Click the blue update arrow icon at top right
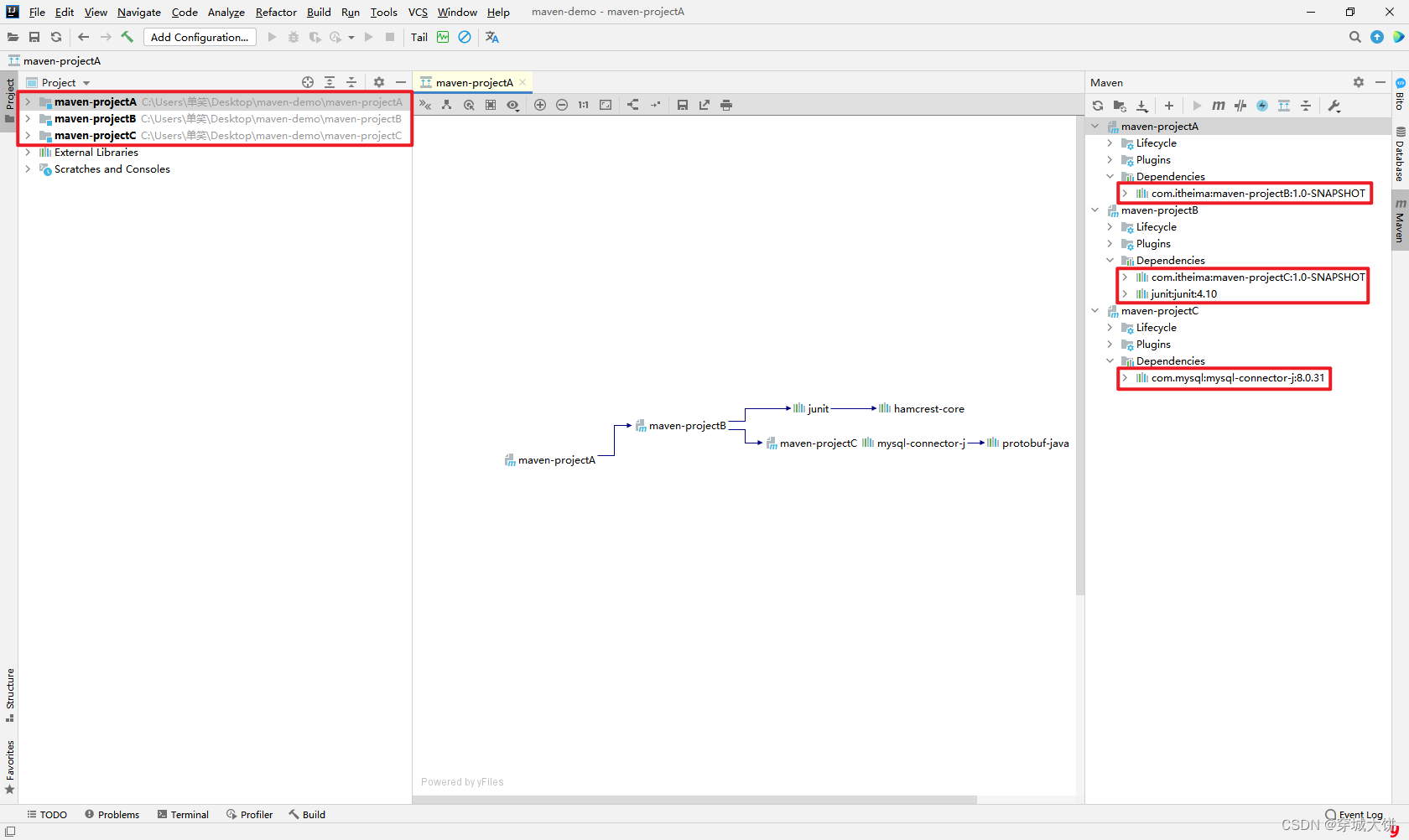This screenshot has height=840, width=1409. point(1377,37)
